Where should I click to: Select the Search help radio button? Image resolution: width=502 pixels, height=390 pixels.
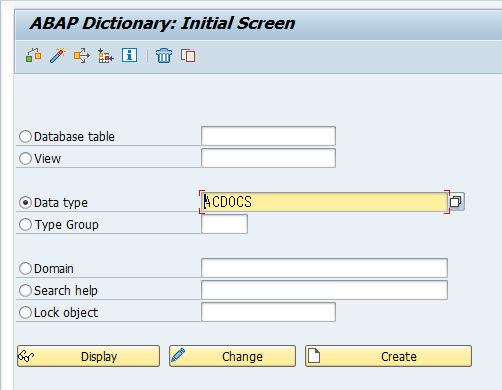click(25, 291)
